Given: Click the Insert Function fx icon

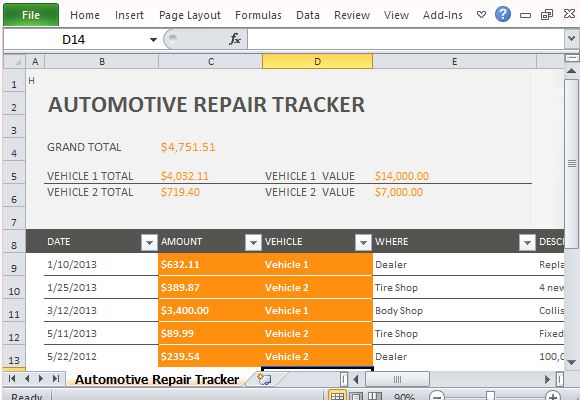Looking at the screenshot, I should click(x=235, y=39).
